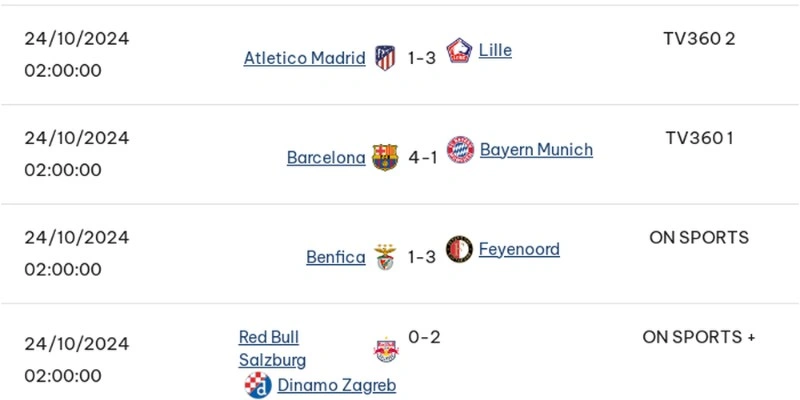Go to the Barcelona team page link

coord(326,157)
